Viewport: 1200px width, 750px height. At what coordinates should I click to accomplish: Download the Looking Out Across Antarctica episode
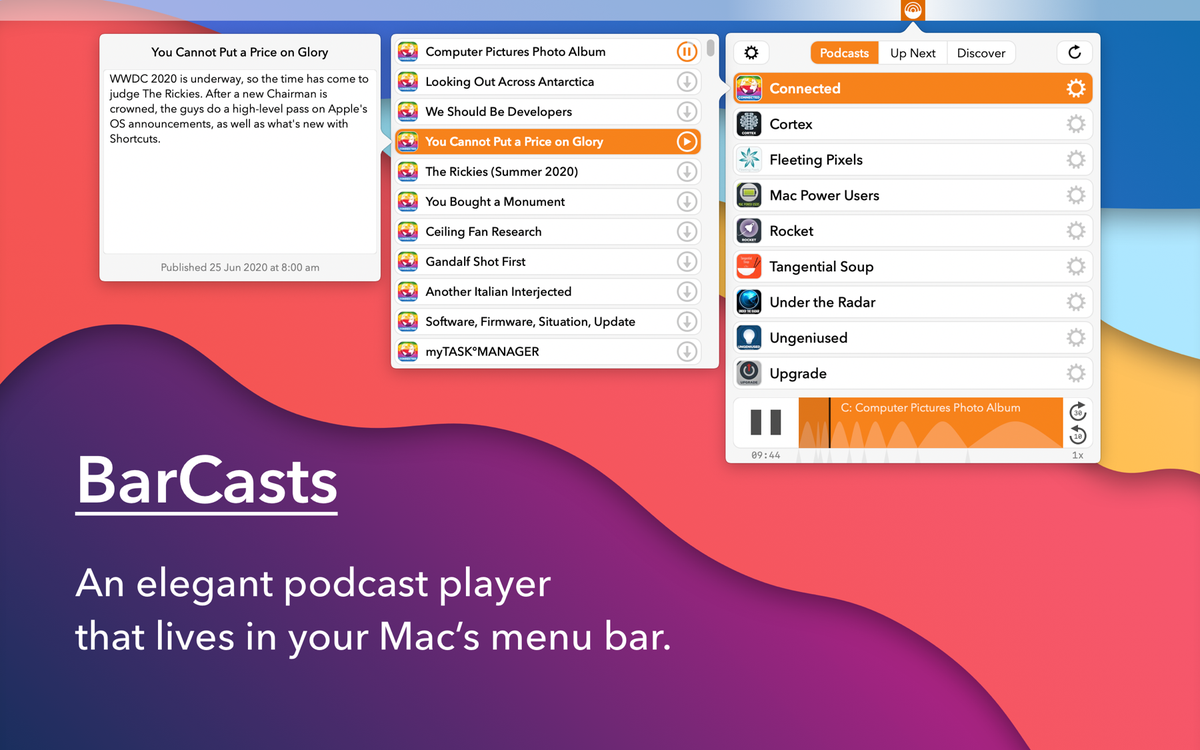[687, 82]
